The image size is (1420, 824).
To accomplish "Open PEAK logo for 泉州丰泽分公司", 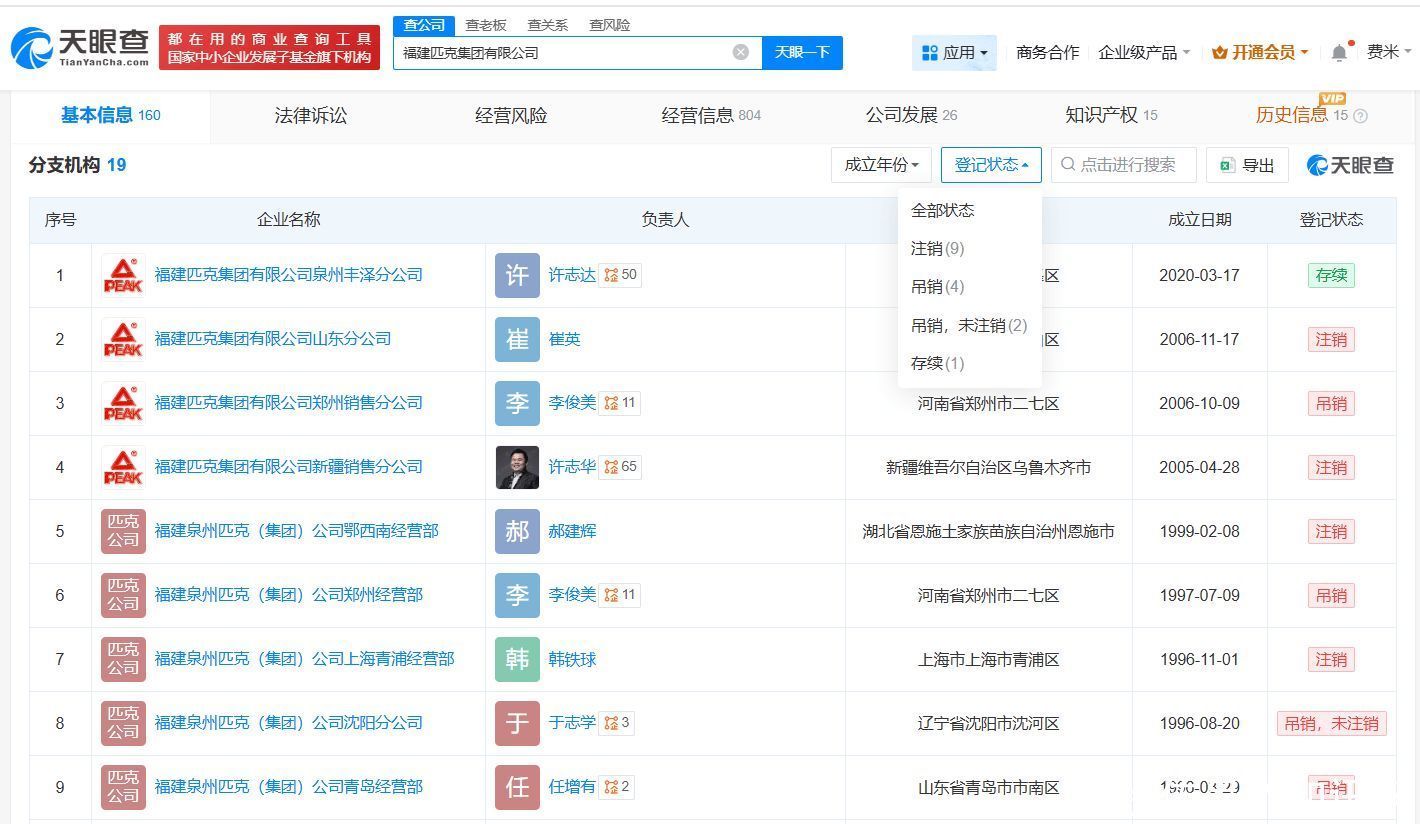I will coord(123,275).
